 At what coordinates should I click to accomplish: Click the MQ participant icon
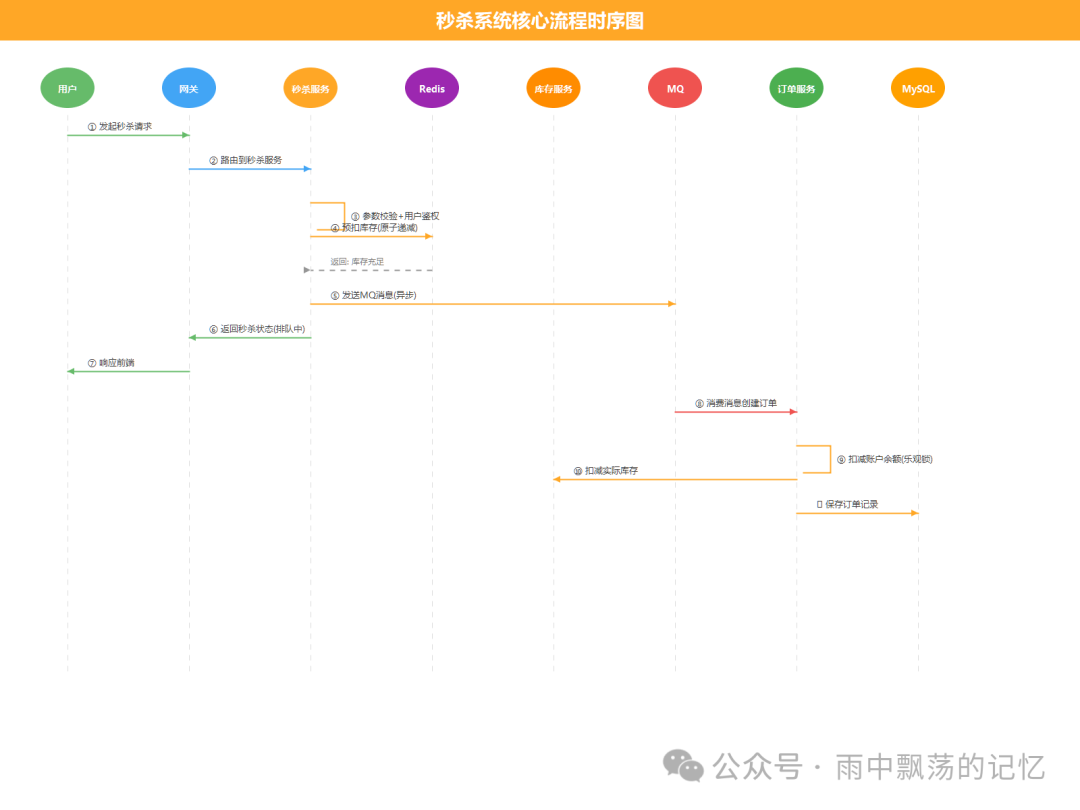pyautogui.click(x=674, y=88)
